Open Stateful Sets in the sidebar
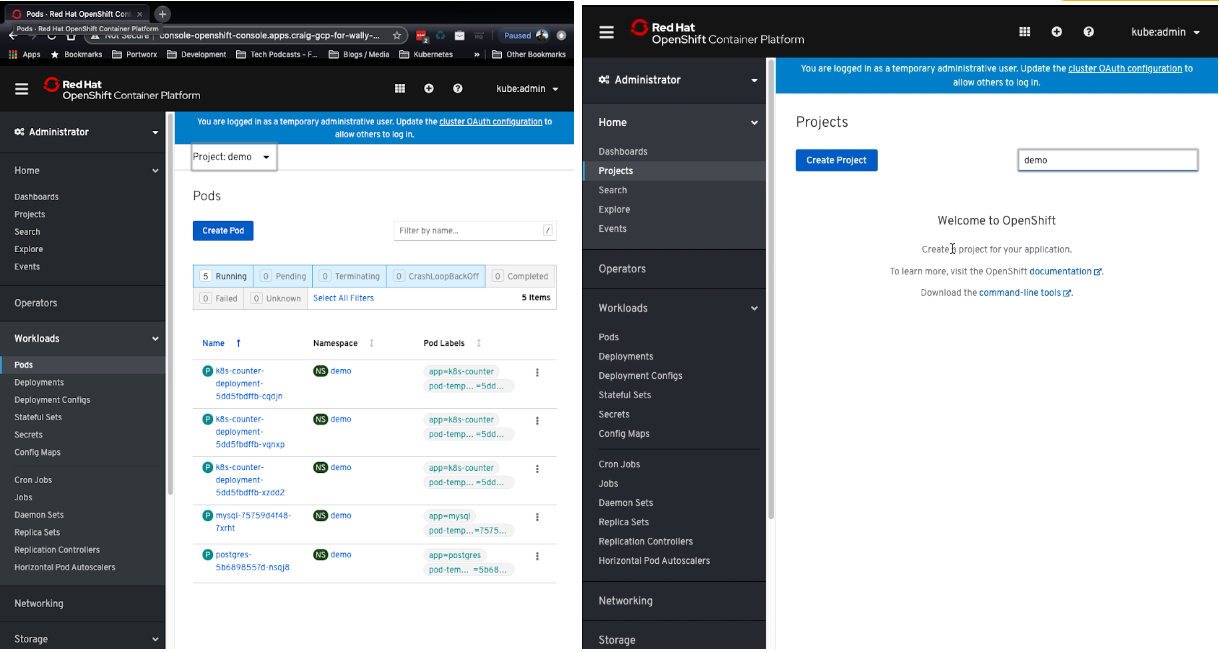The width and height of the screenshot is (1219, 652). click(x=38, y=417)
